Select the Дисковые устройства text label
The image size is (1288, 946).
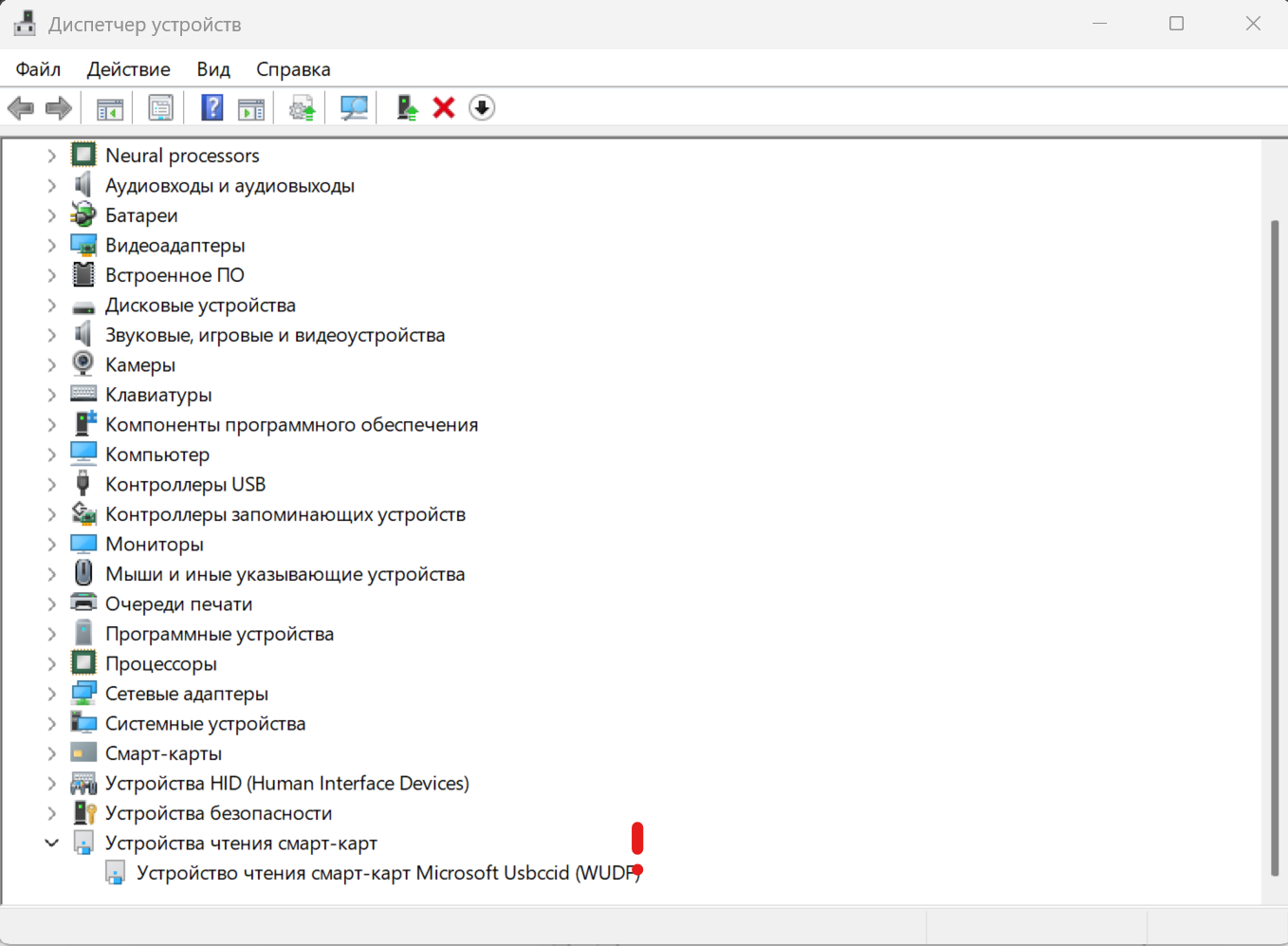click(200, 306)
